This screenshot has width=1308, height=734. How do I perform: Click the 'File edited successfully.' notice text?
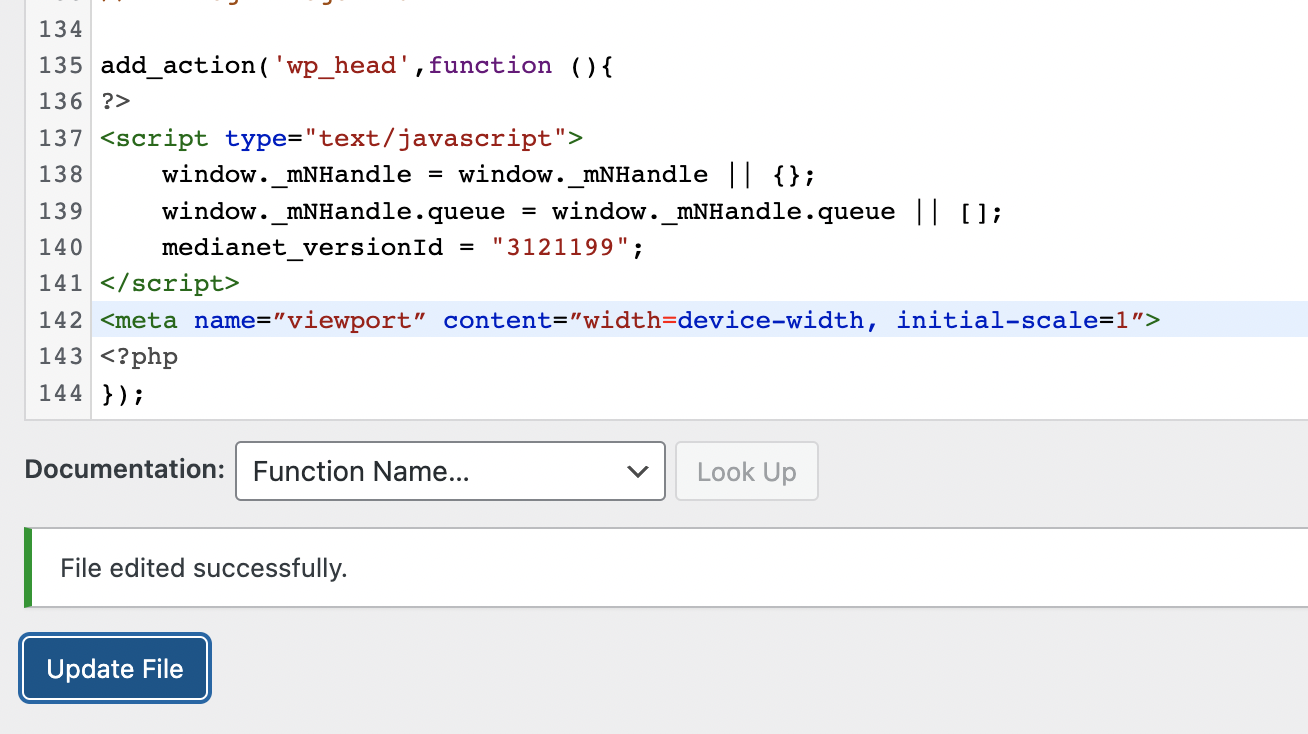click(204, 568)
